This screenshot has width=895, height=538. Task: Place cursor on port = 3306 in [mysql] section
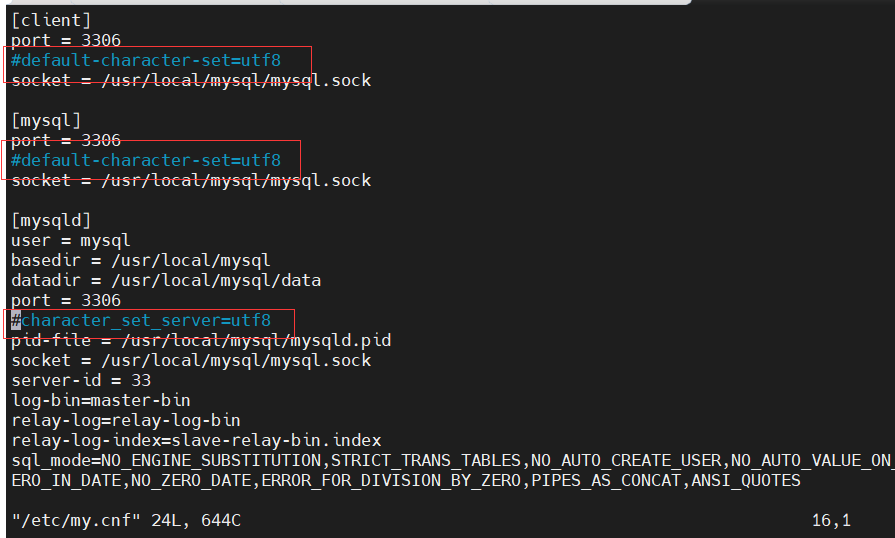pos(66,140)
